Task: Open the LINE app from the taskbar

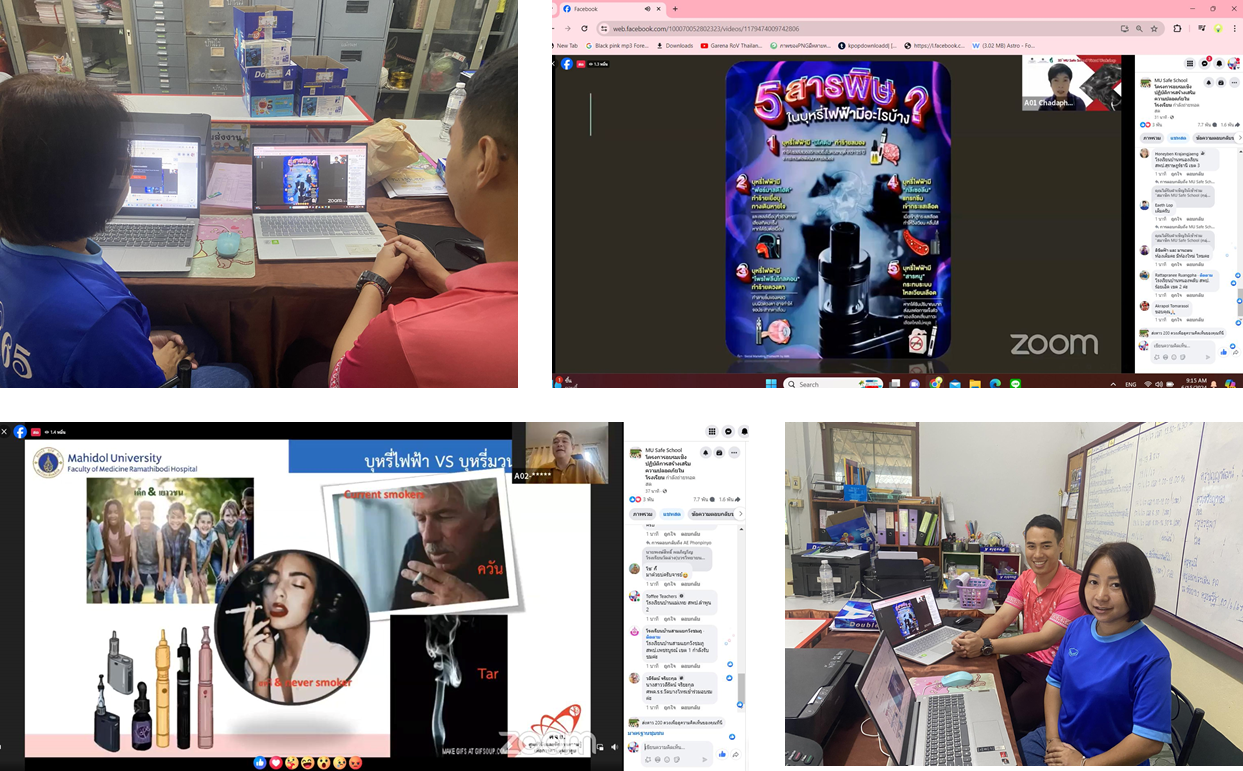Action: point(1015,383)
